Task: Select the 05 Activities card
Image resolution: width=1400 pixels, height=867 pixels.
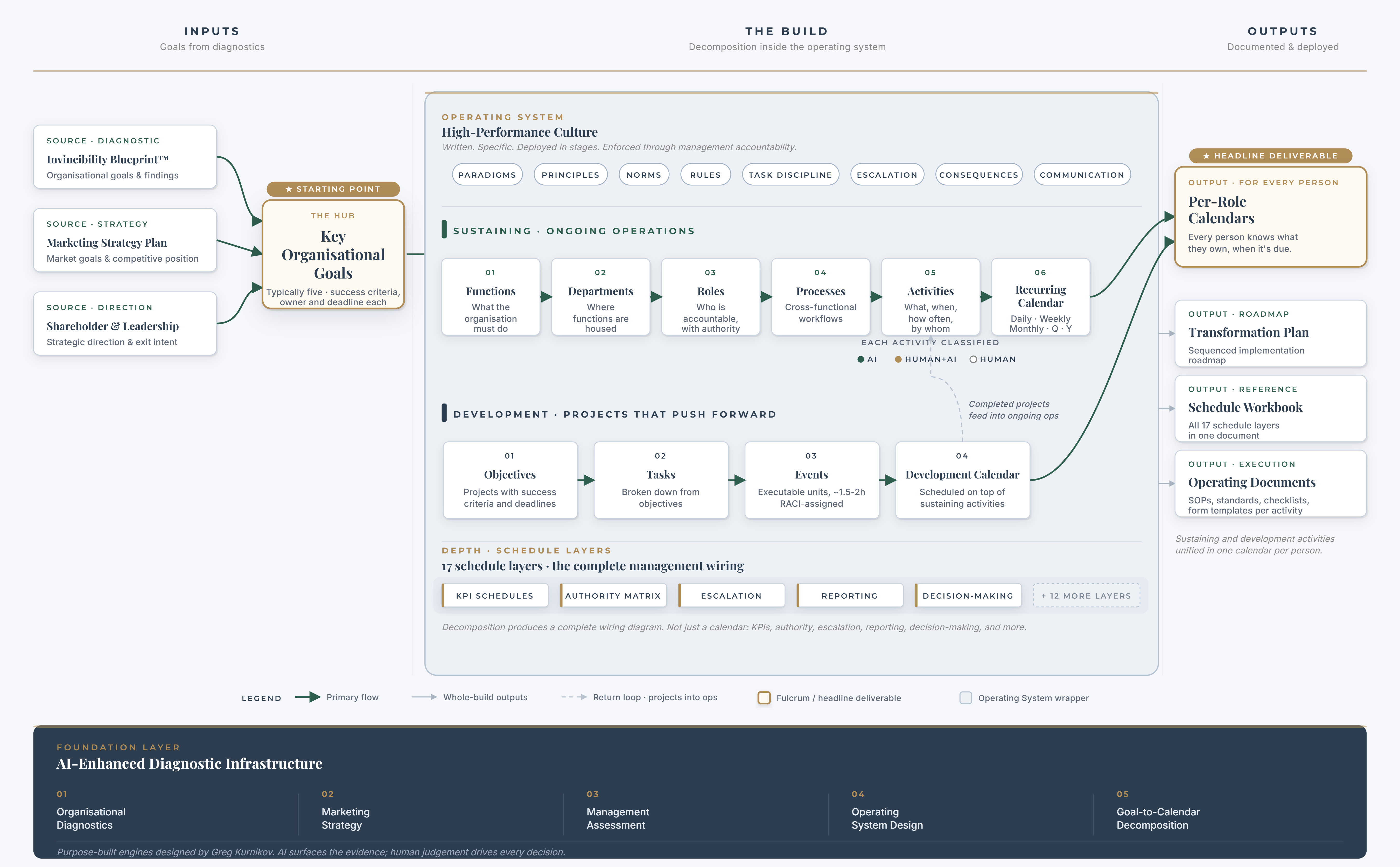Action: point(931,297)
